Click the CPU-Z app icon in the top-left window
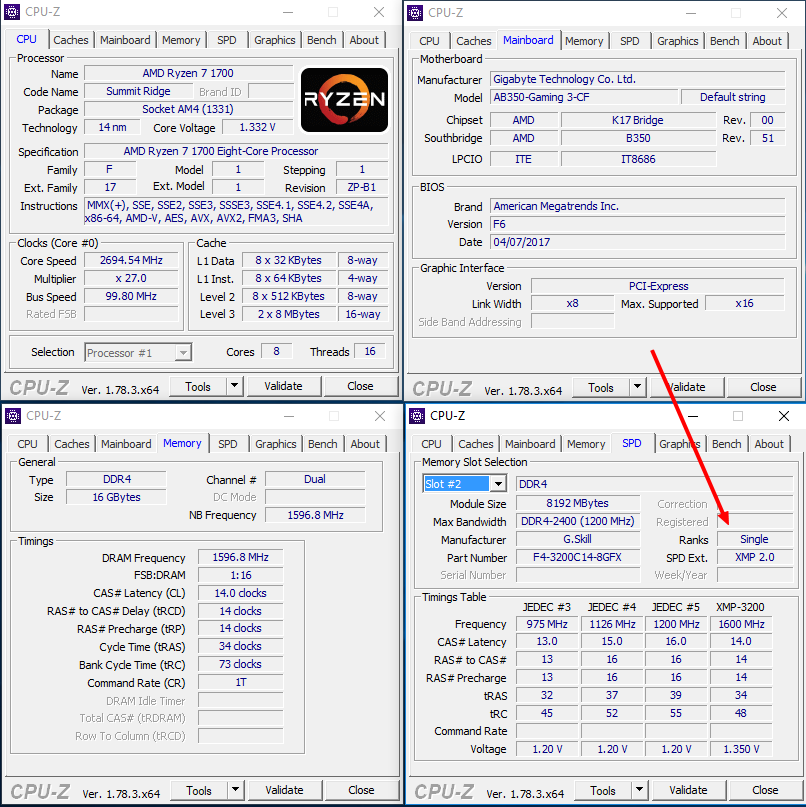The height and width of the screenshot is (807, 806). point(12,12)
